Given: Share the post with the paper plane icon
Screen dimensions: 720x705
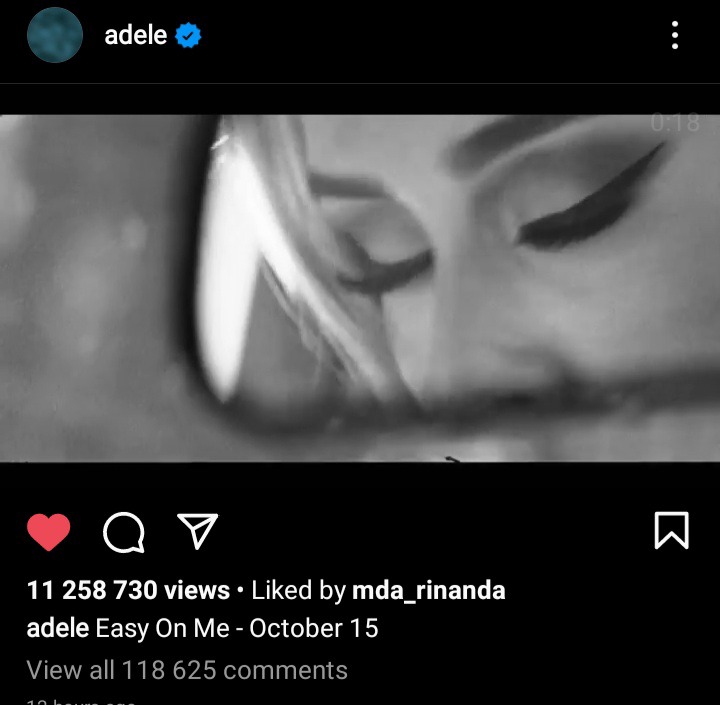Looking at the screenshot, I should tap(198, 531).
